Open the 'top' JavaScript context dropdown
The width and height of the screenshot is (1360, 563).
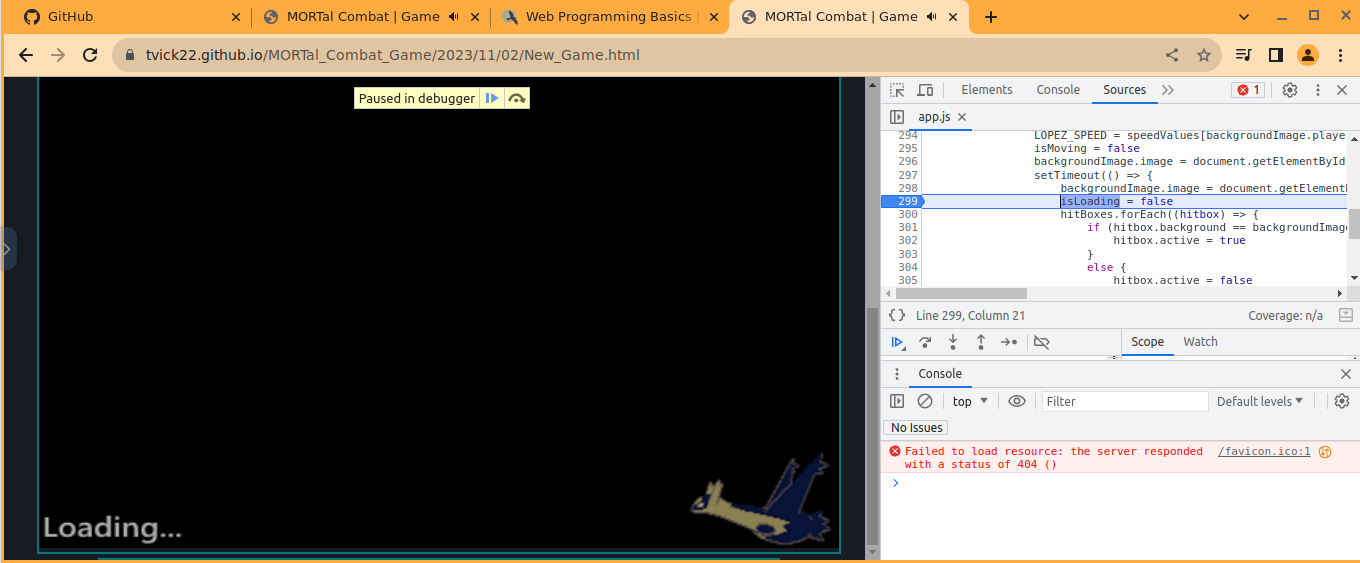[970, 401]
